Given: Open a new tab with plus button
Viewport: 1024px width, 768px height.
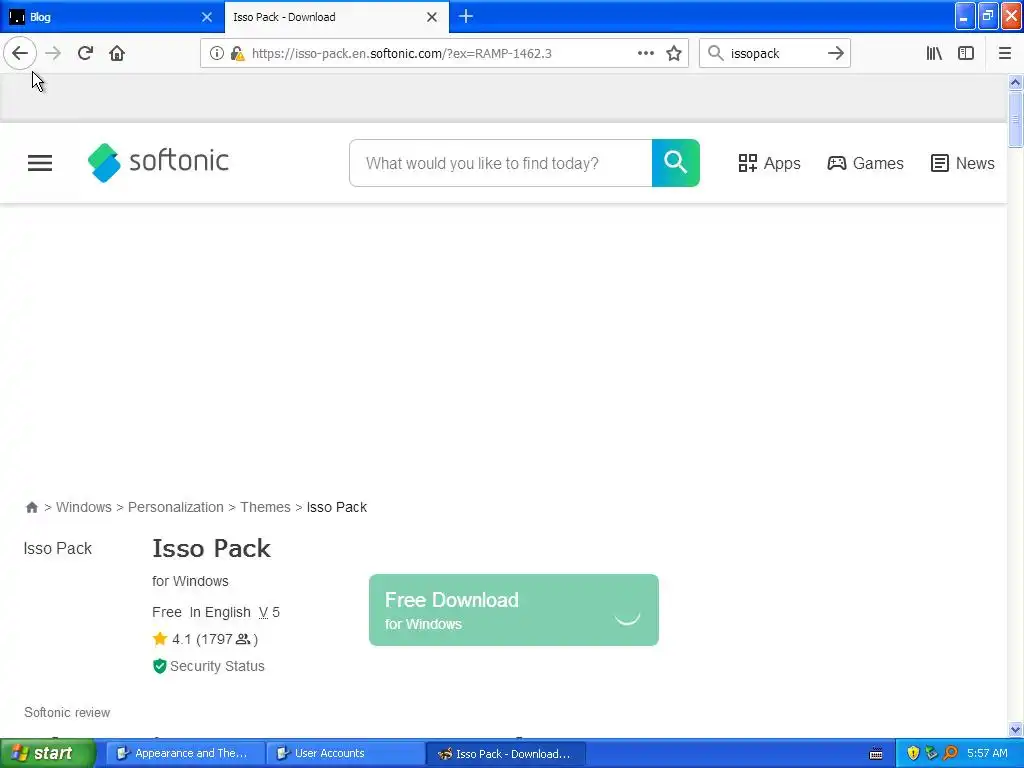Looking at the screenshot, I should [466, 16].
